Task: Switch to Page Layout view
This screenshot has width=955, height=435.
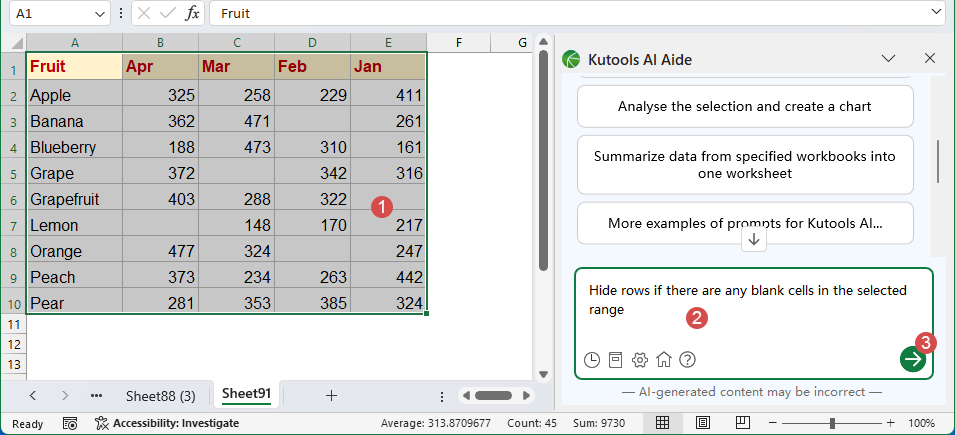Action: pyautogui.click(x=703, y=423)
